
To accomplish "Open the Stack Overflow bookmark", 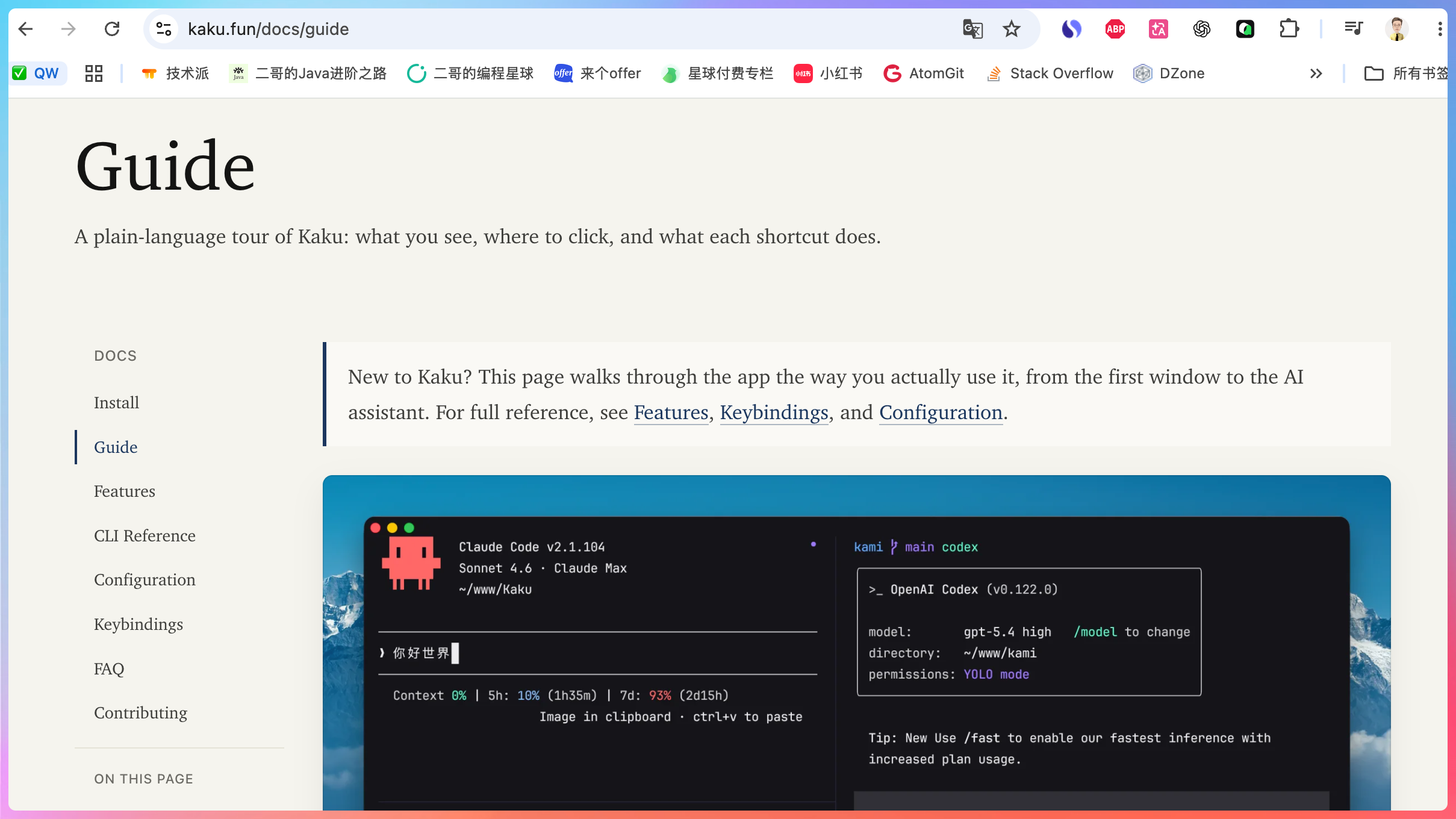I will (1050, 73).
